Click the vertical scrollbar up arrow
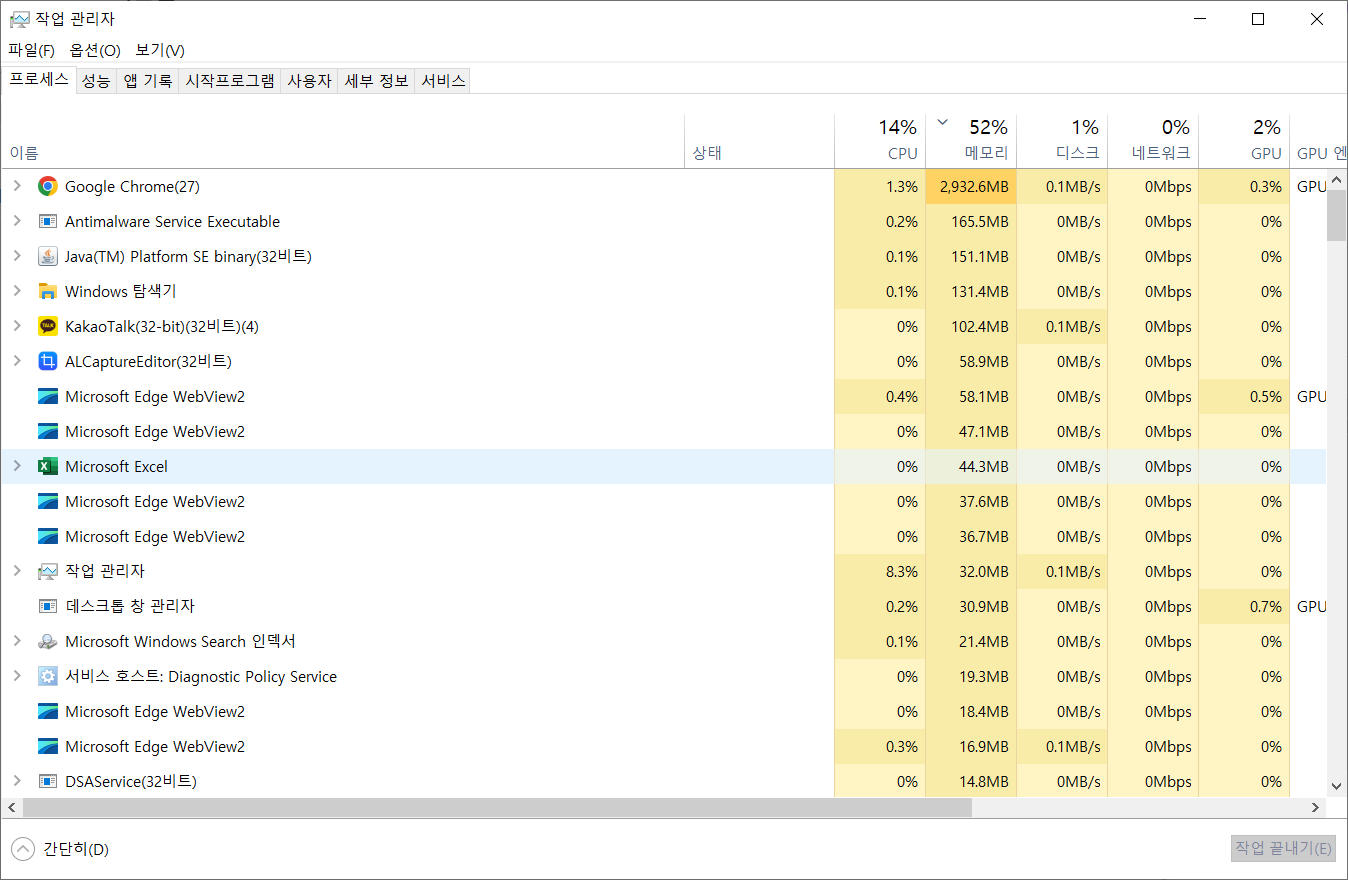Screen dimensions: 1348x880 coord(1336,178)
